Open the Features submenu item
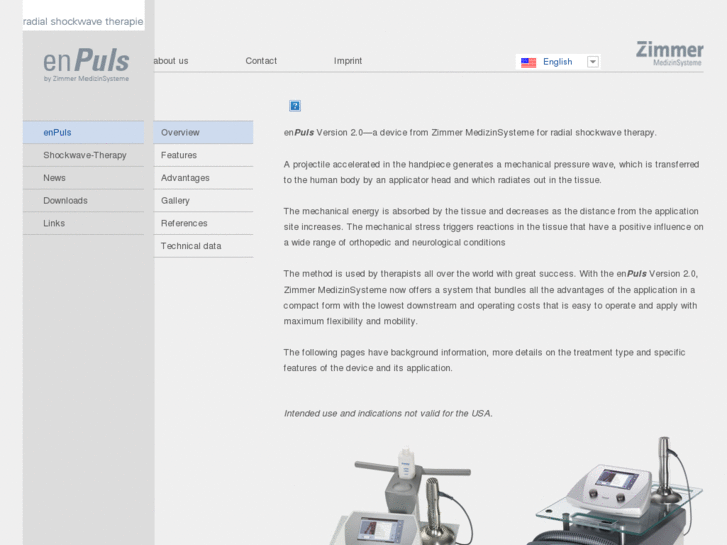 [204, 155]
